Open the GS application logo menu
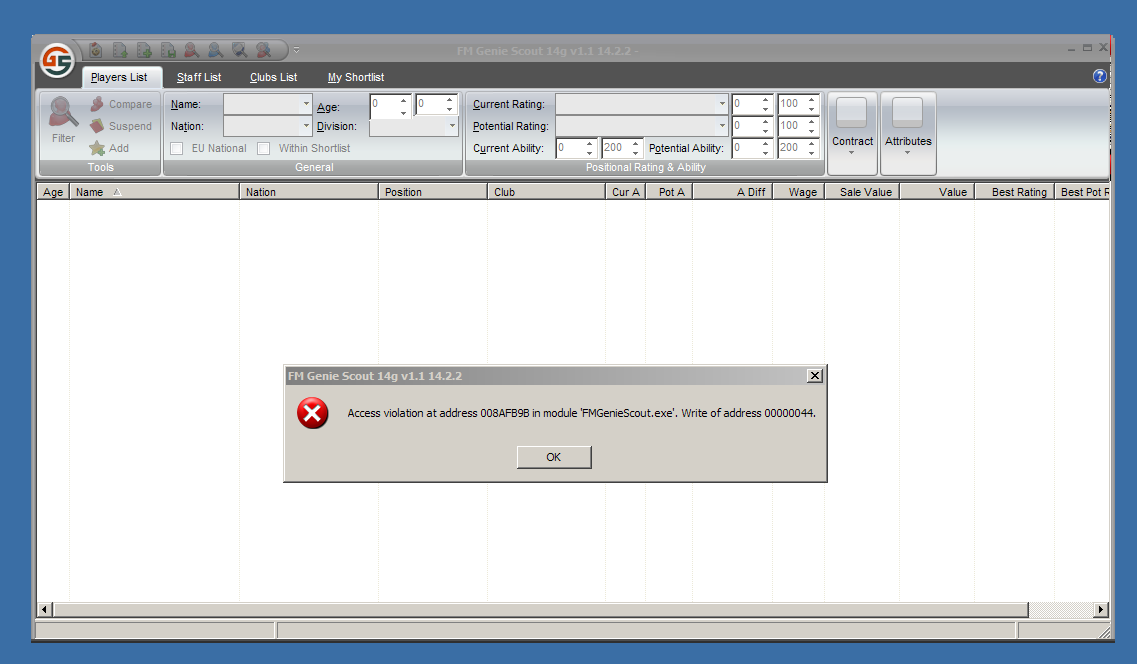The height and width of the screenshot is (664, 1137). point(57,60)
